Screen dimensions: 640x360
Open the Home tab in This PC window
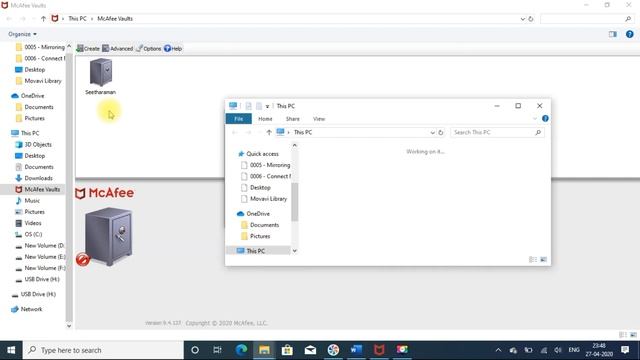265,119
